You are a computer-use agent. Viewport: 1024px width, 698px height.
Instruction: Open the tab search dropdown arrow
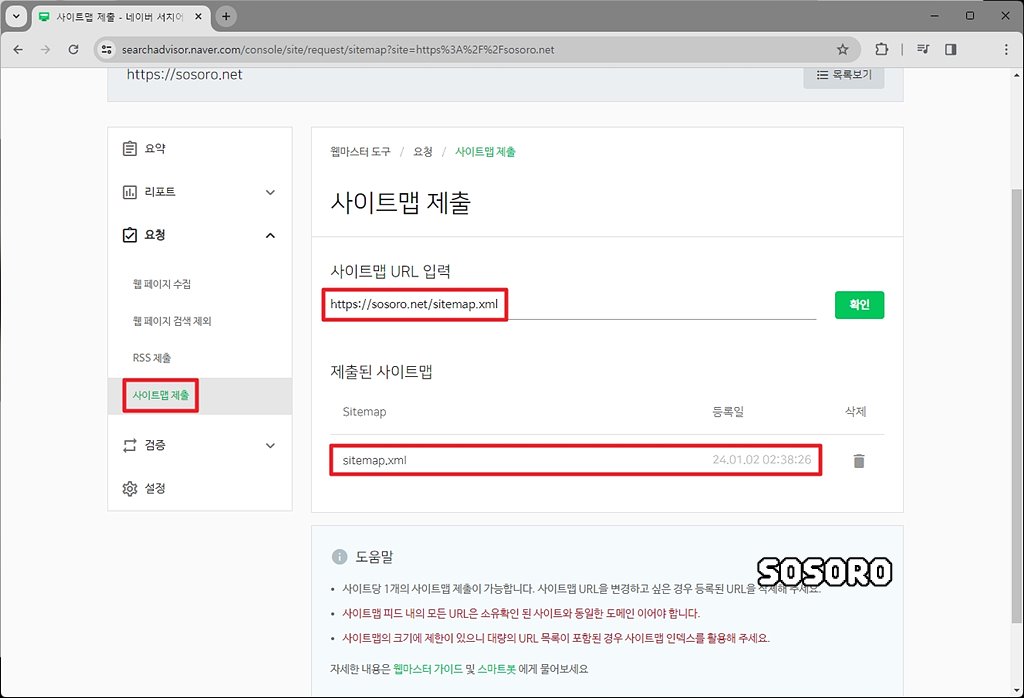16,16
